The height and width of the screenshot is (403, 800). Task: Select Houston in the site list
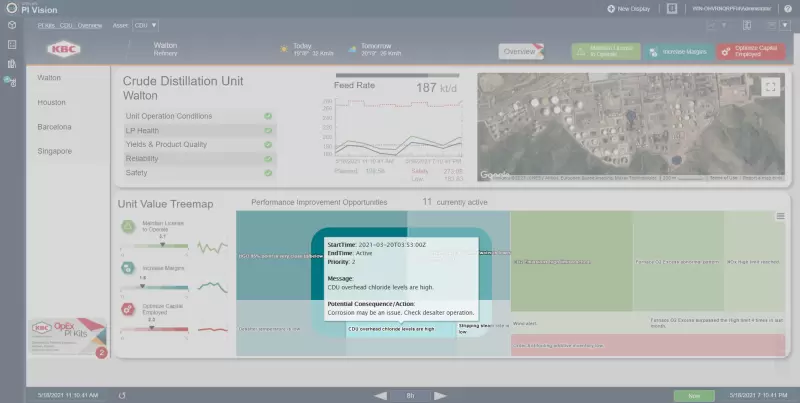coord(52,103)
